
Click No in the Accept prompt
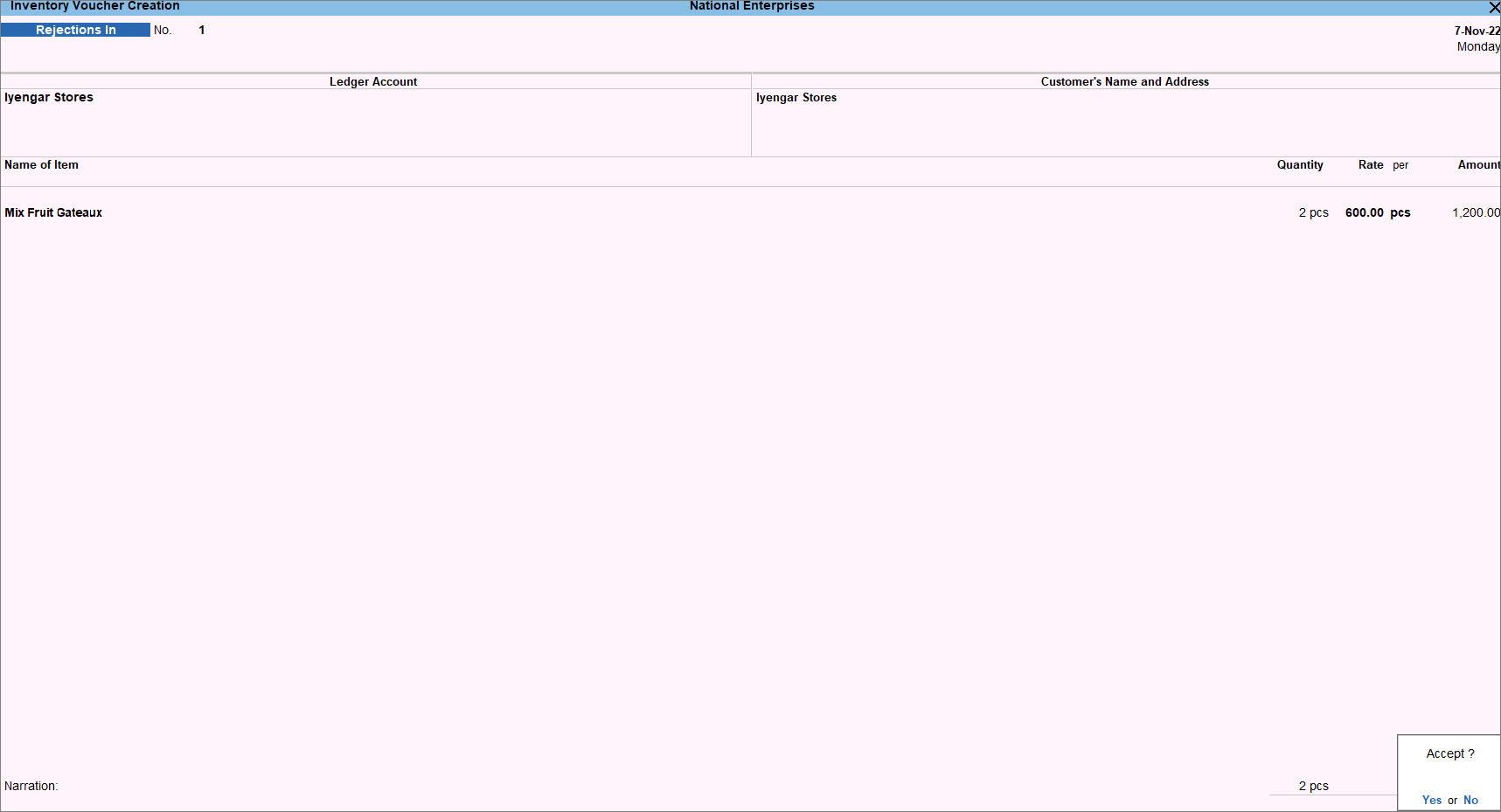[1470, 800]
